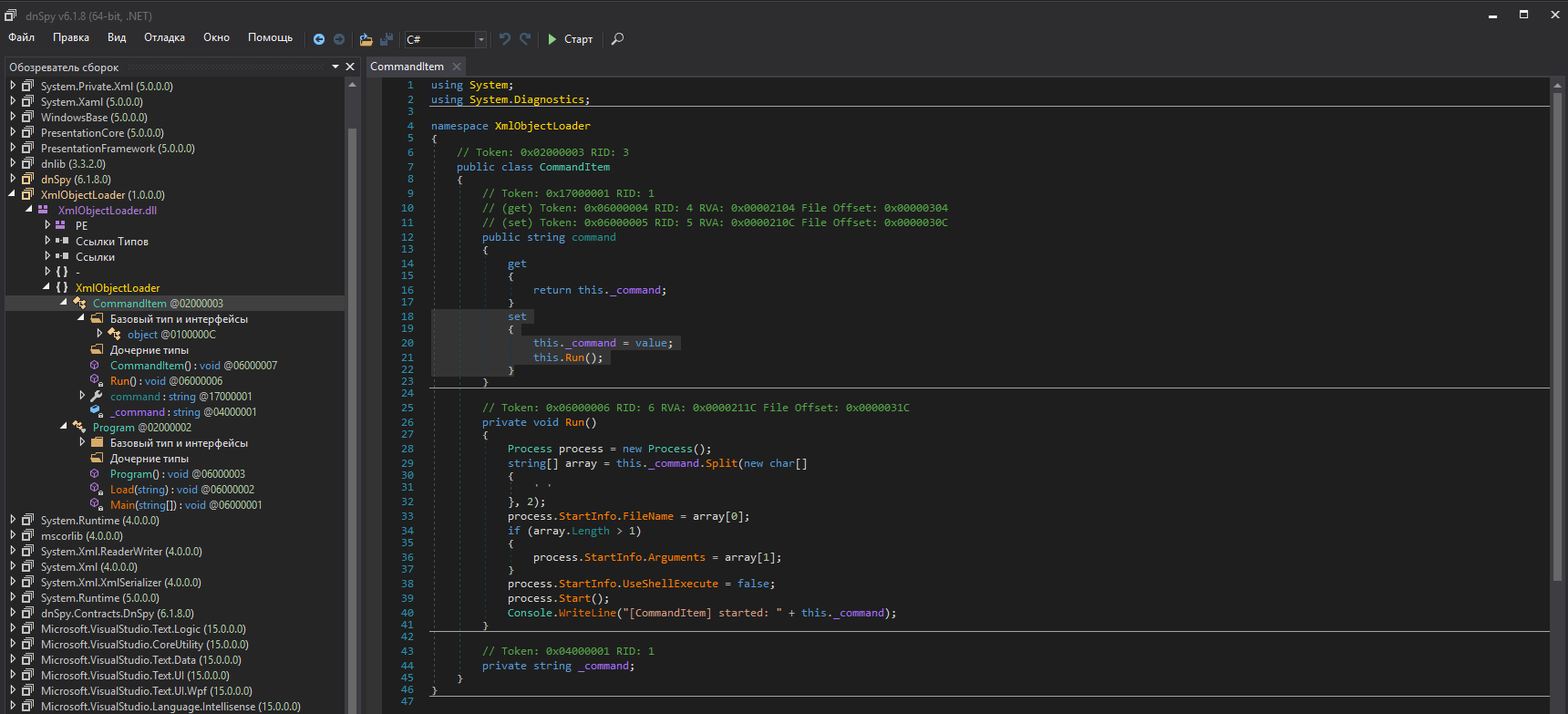Image resolution: width=1568 pixels, height=714 pixels.
Task: Close the CommandItem tab
Action: tap(457, 67)
